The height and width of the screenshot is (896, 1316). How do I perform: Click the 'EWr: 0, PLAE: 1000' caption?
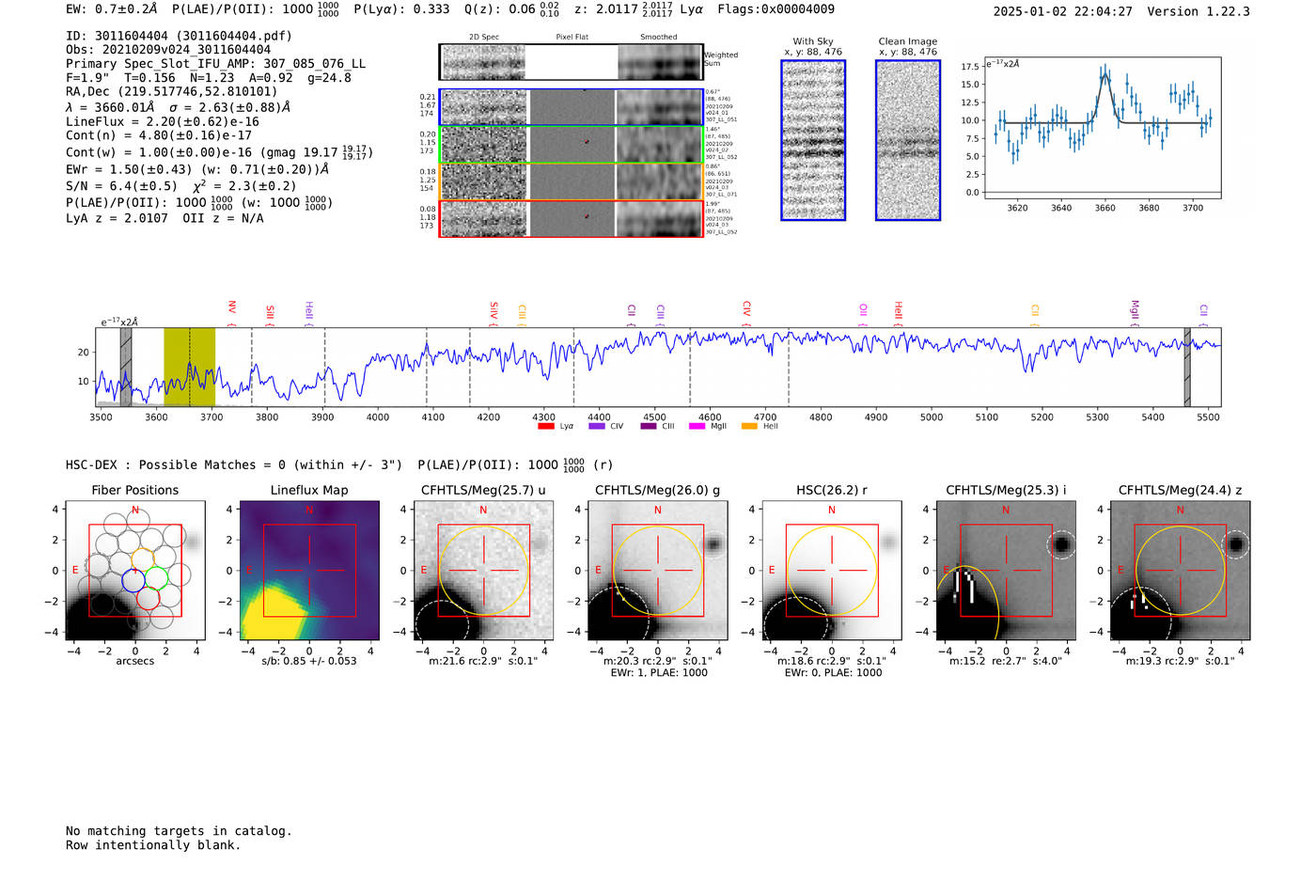[832, 673]
